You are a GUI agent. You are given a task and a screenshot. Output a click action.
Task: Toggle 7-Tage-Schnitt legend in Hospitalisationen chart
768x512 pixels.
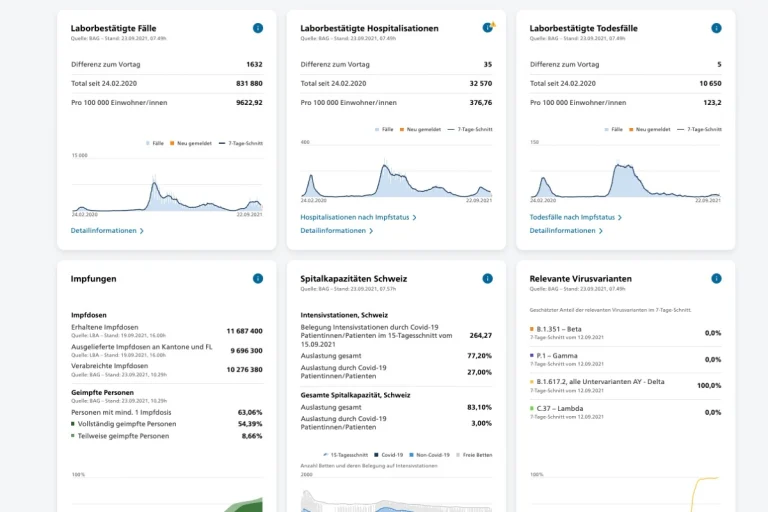point(470,129)
